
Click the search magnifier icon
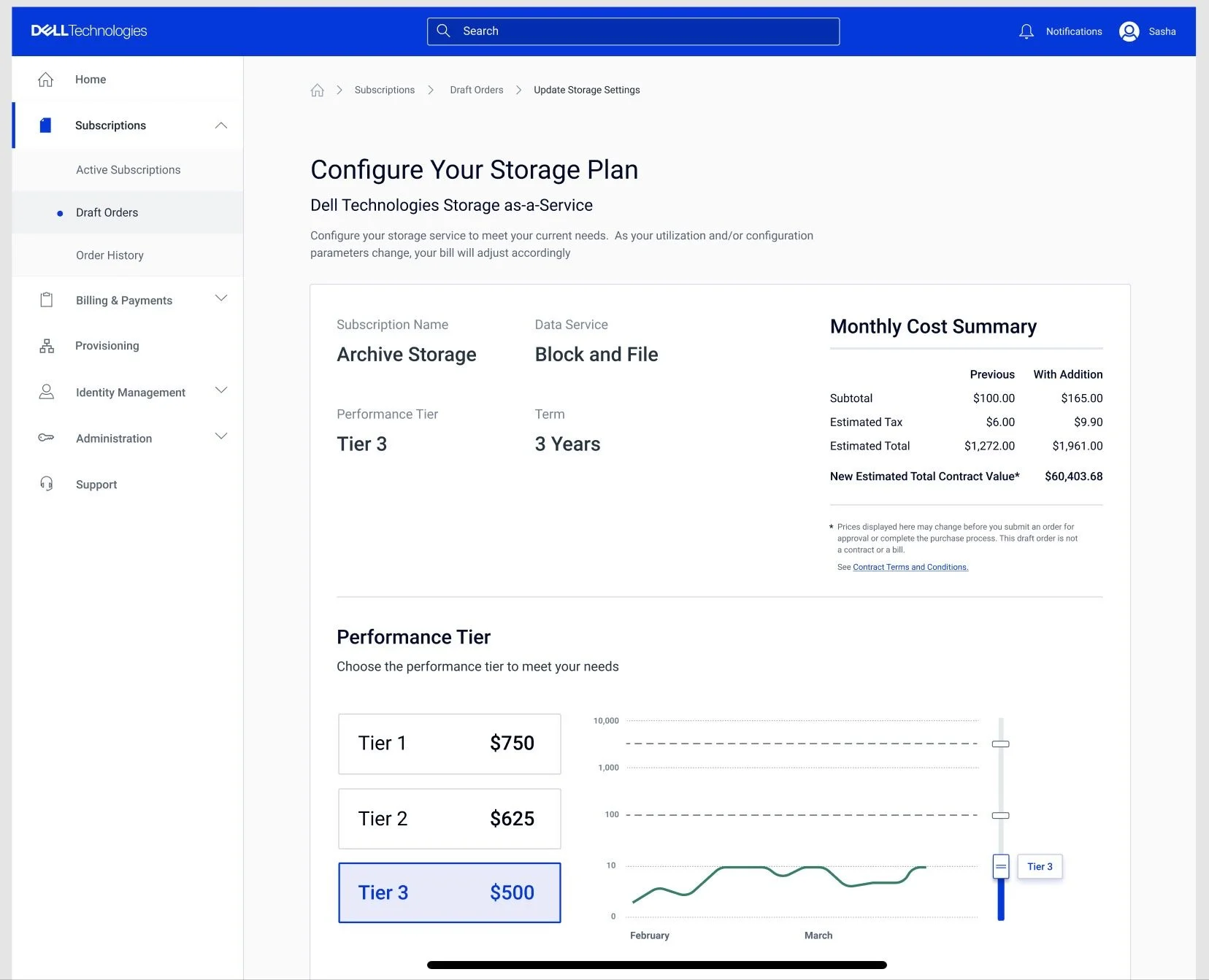(443, 31)
